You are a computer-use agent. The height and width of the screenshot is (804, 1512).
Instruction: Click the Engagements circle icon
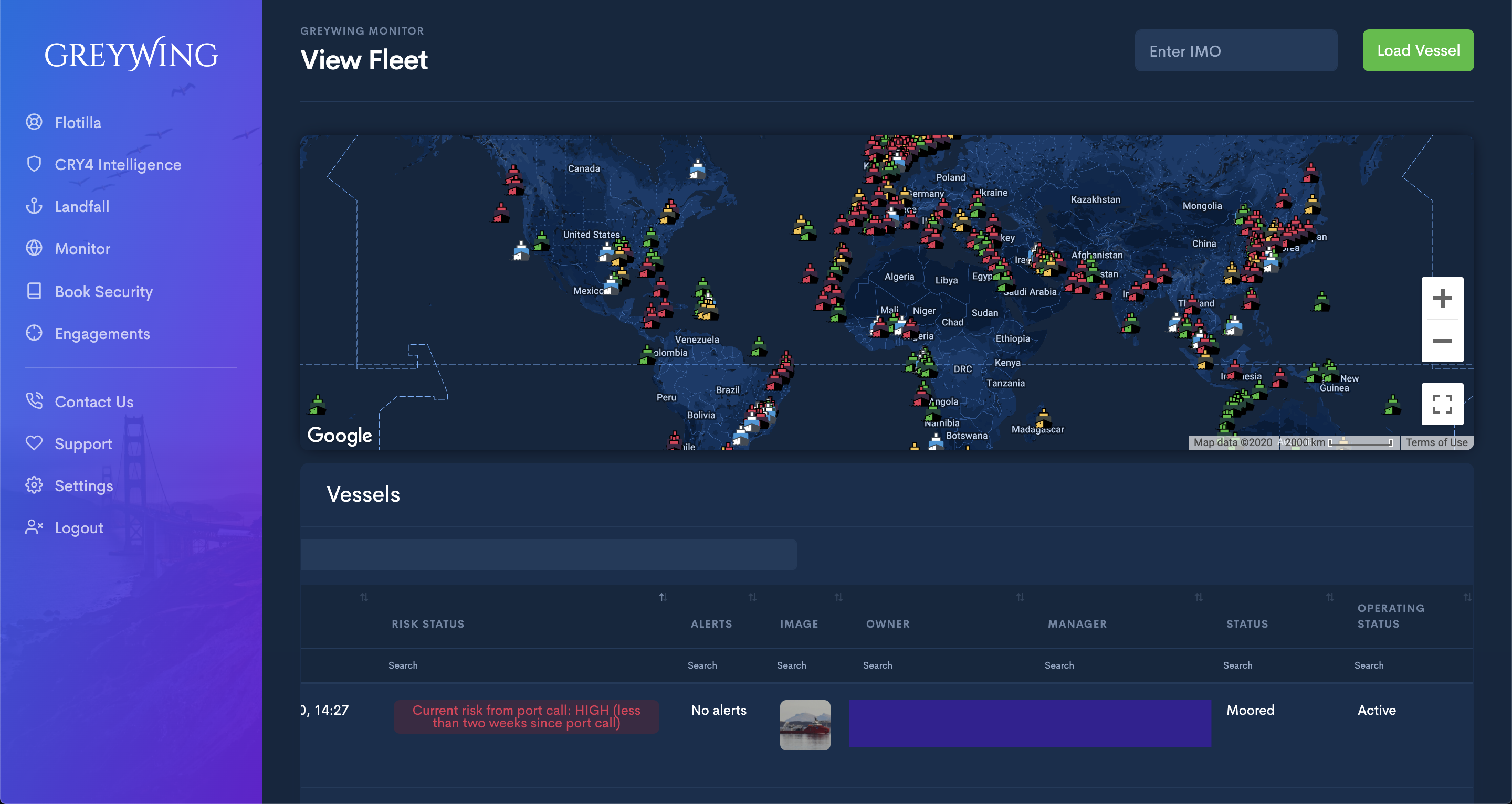tap(34, 333)
